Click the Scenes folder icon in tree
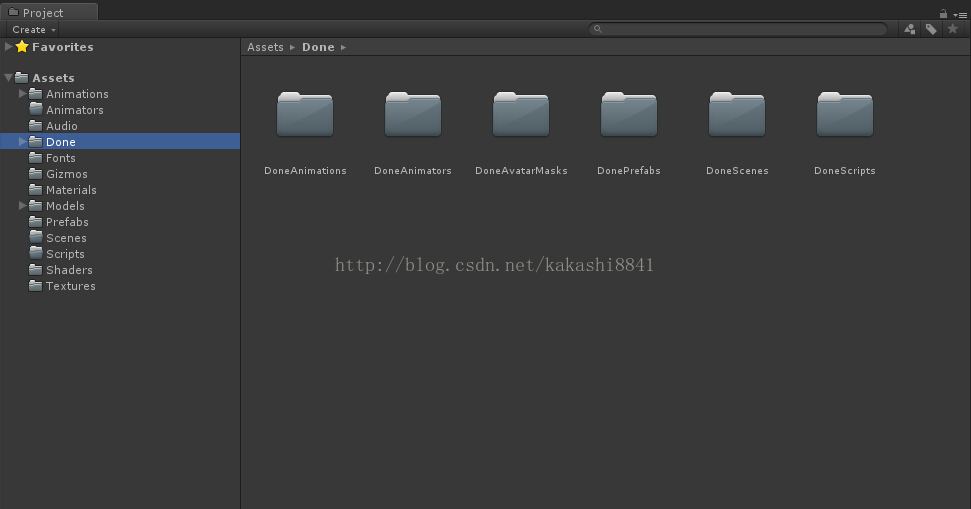 (x=35, y=238)
